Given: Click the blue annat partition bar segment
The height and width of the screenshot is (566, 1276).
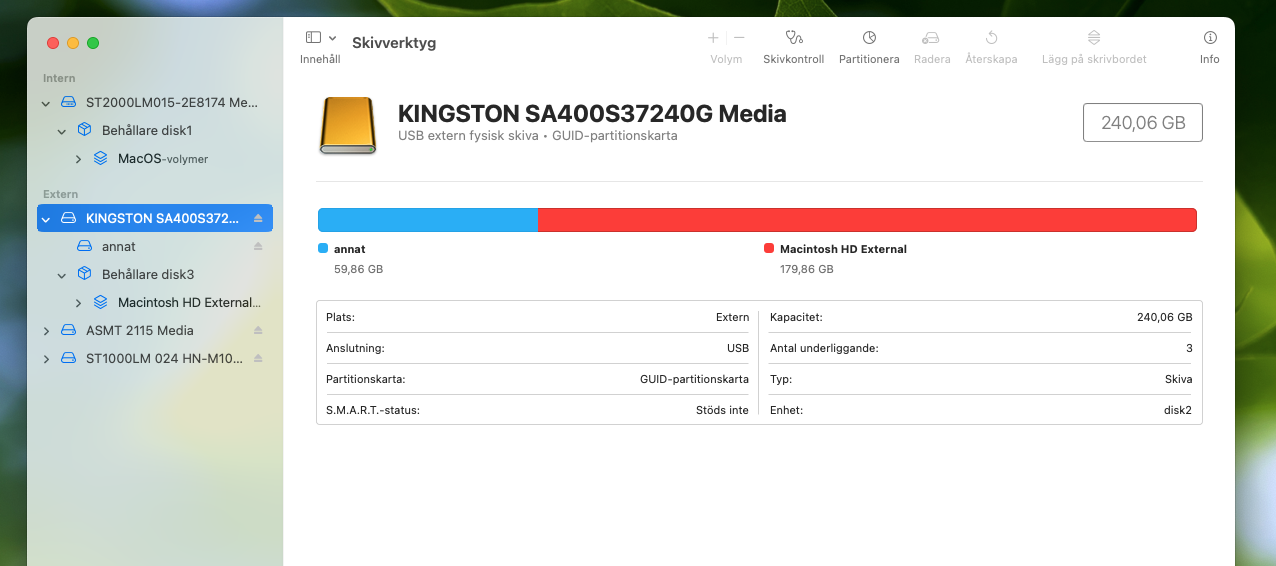Looking at the screenshot, I should pyautogui.click(x=428, y=220).
